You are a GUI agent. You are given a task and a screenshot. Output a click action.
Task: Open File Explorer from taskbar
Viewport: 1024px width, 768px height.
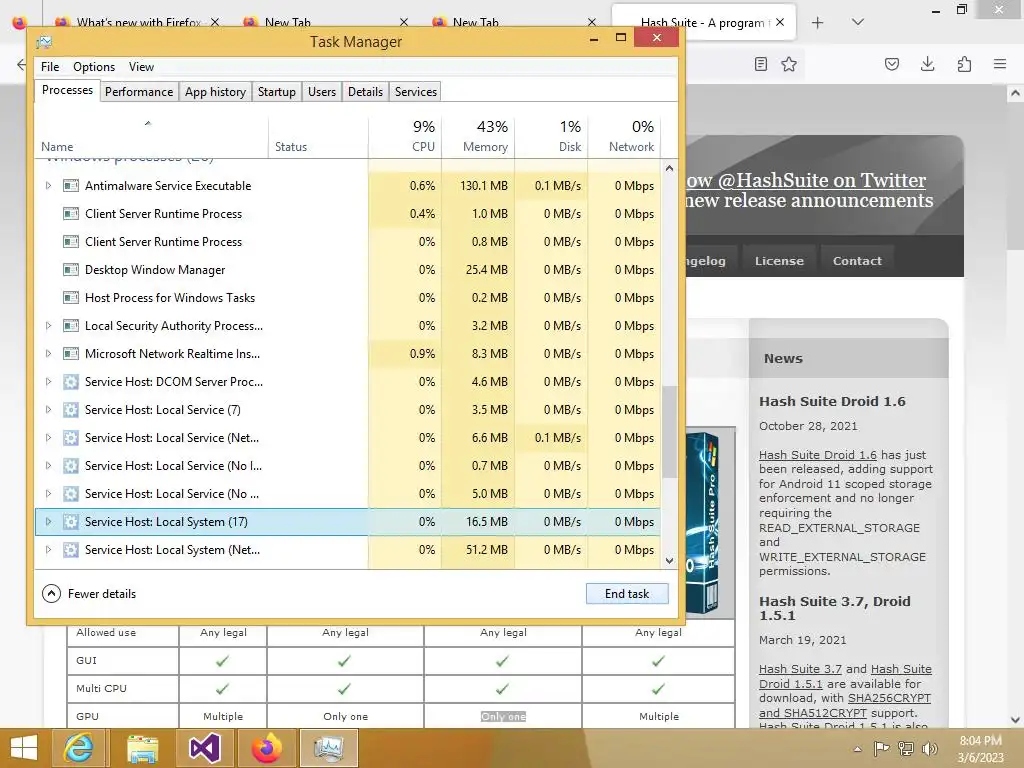point(142,748)
